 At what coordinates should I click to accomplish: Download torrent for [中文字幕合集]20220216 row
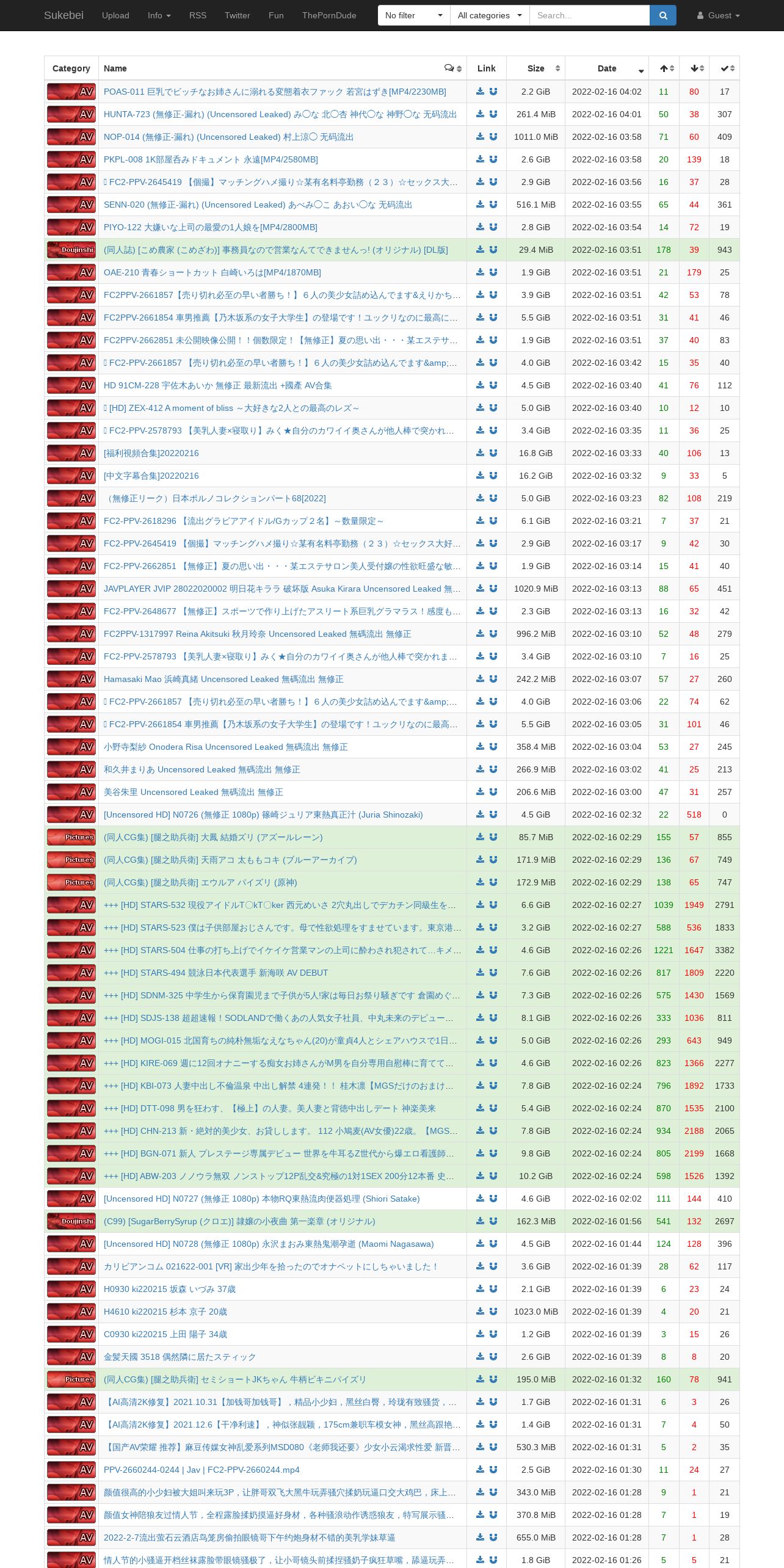(480, 476)
